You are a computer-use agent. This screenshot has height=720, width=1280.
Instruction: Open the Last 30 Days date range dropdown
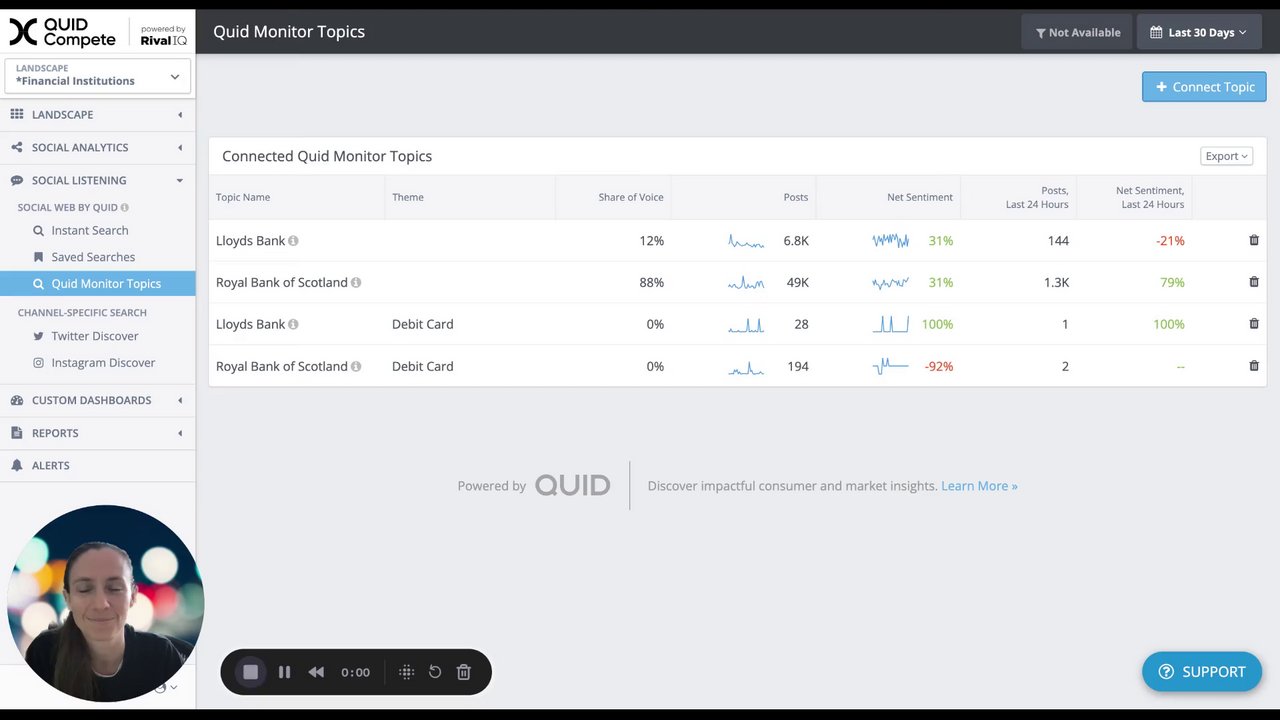(1201, 32)
